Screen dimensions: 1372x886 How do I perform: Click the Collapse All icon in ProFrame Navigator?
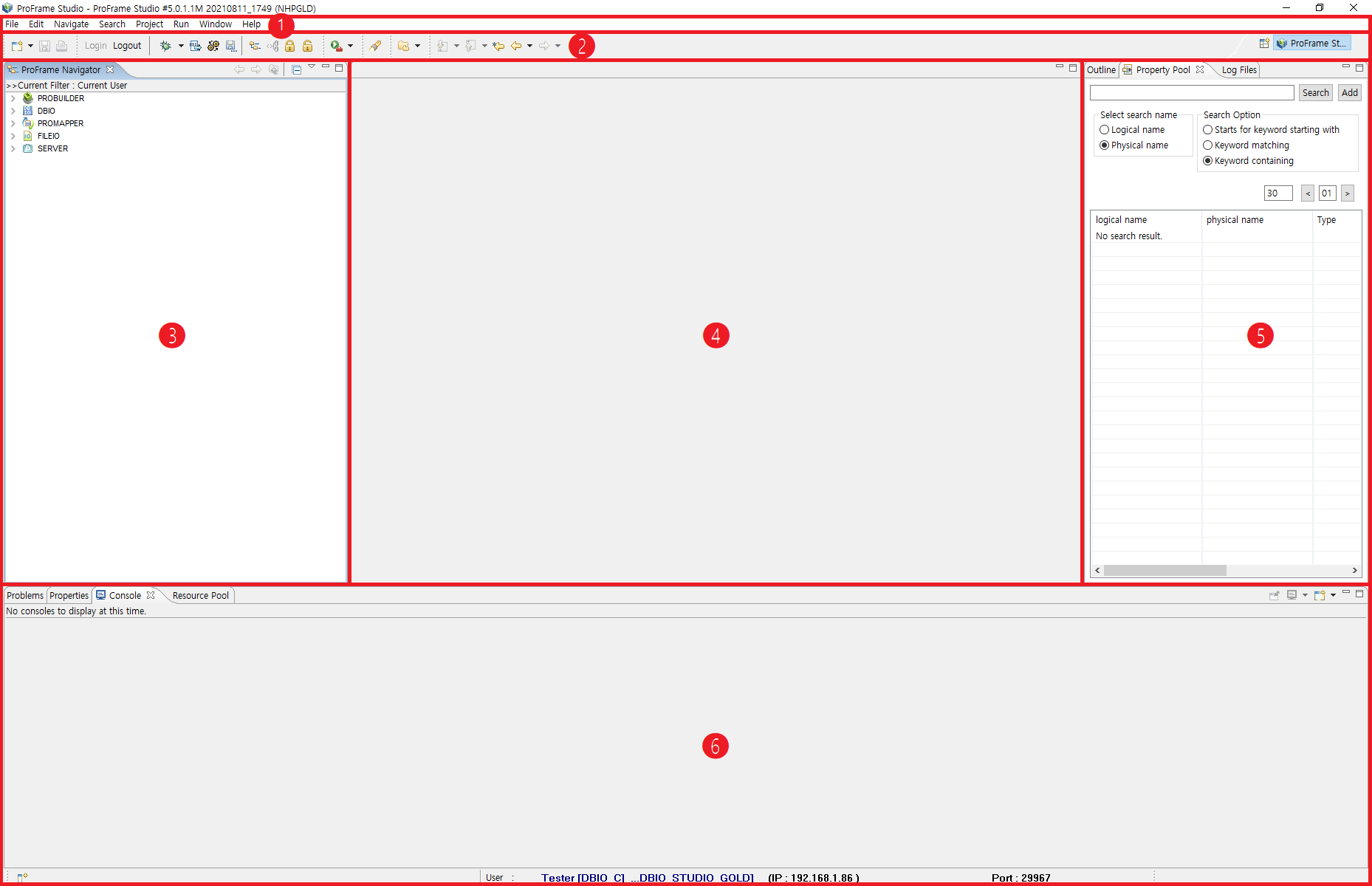(x=297, y=69)
